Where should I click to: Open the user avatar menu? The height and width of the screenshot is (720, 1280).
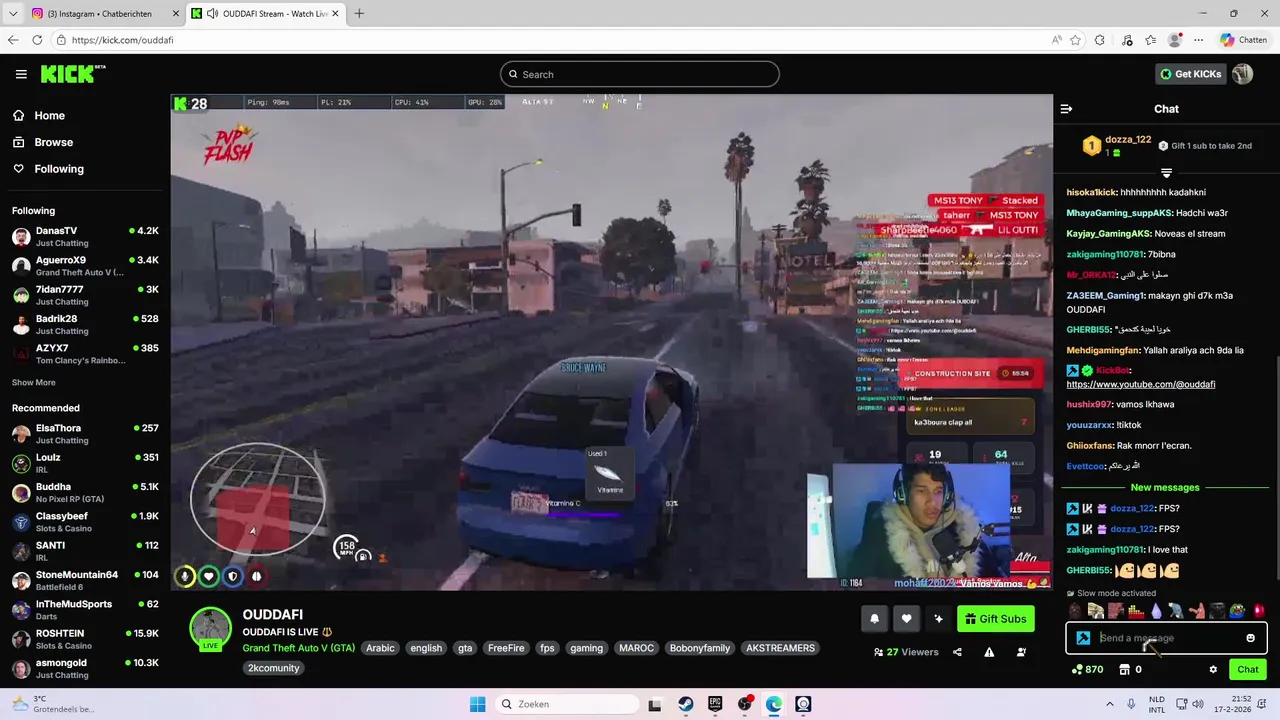pos(1242,74)
